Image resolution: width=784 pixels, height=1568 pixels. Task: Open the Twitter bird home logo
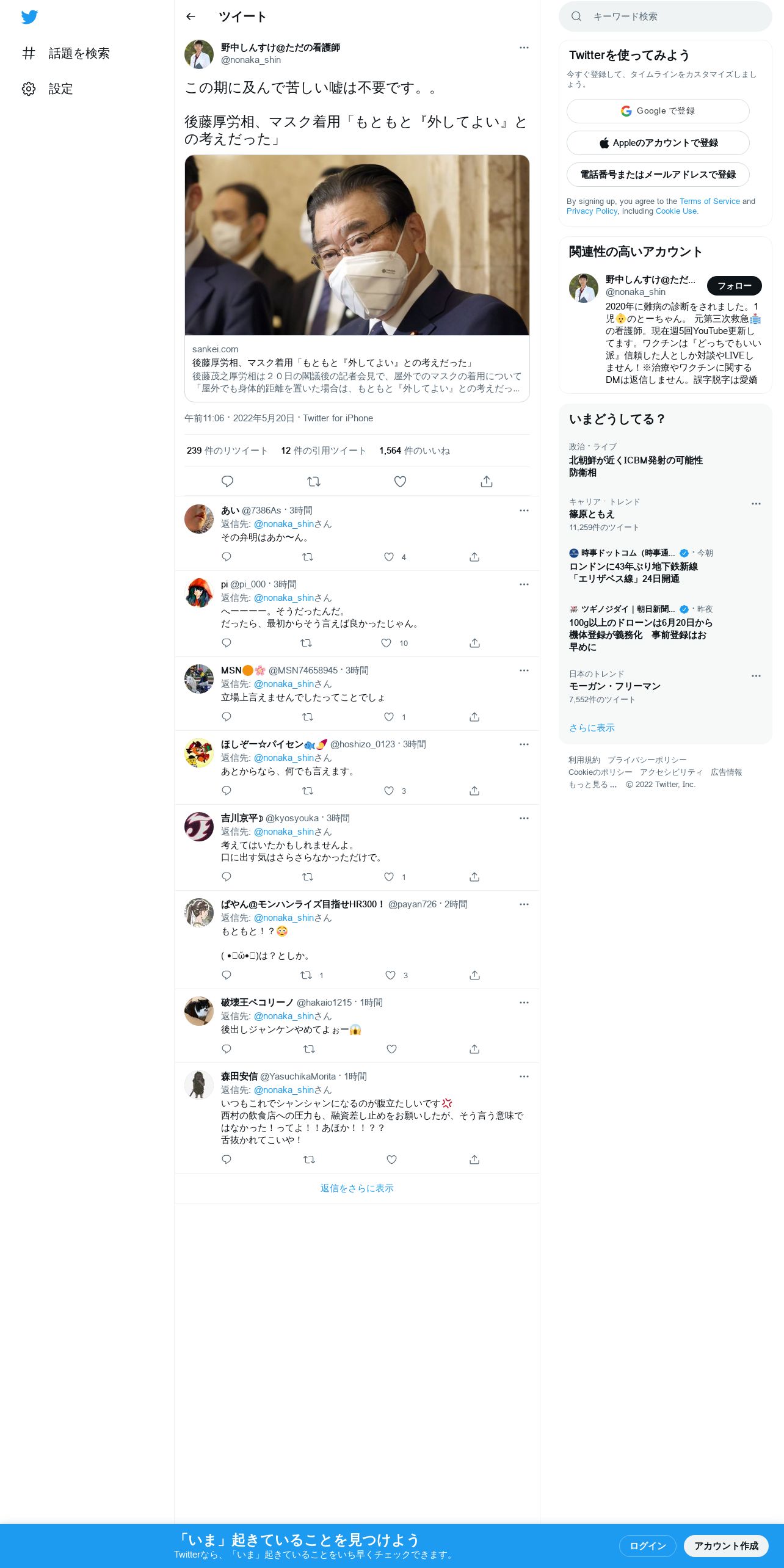pyautogui.click(x=29, y=17)
